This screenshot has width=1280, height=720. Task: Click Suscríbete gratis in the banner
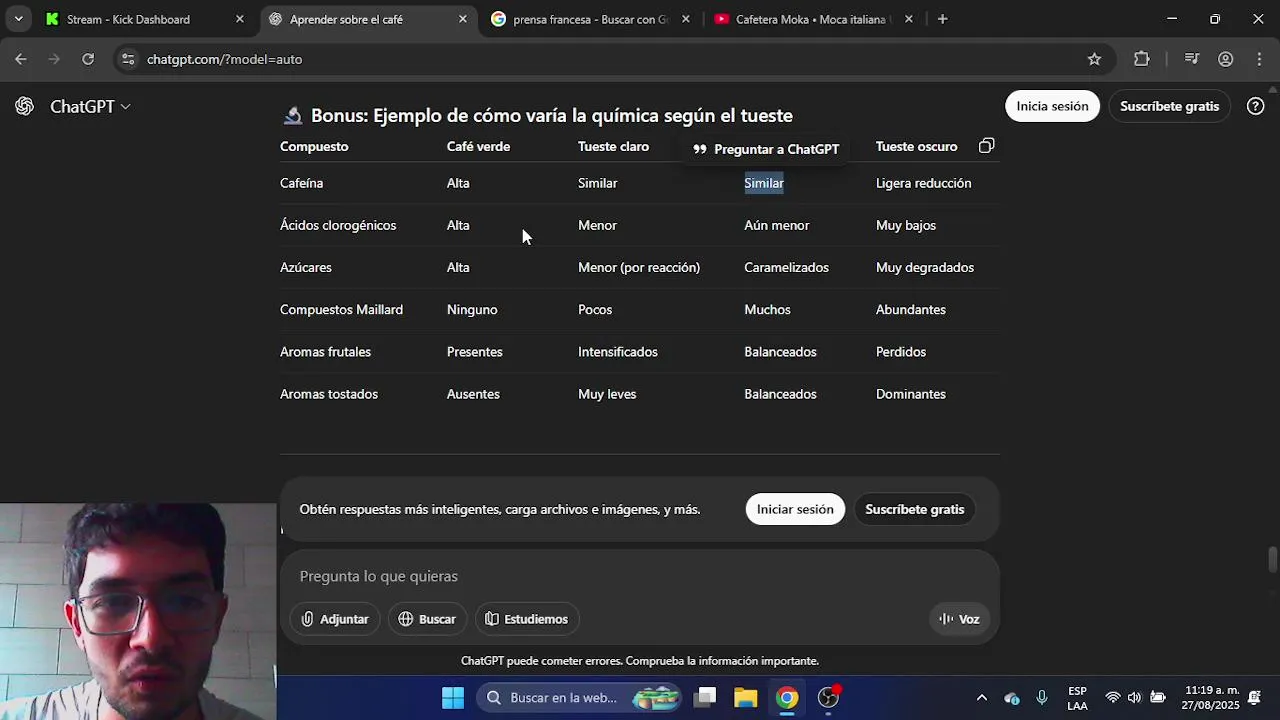tap(915, 509)
